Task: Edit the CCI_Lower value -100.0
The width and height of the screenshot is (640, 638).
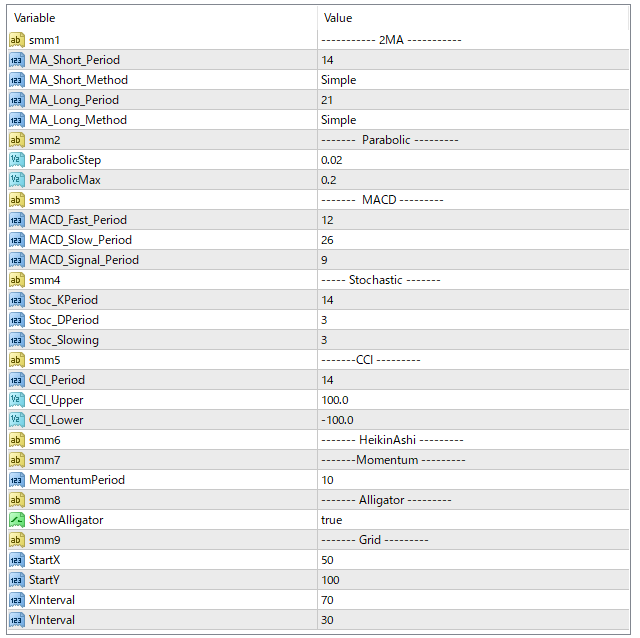Action: tap(337, 420)
